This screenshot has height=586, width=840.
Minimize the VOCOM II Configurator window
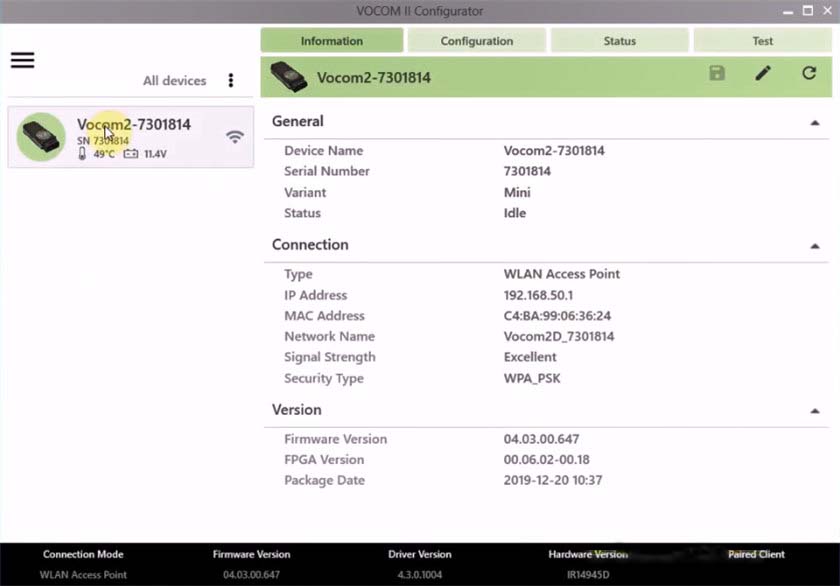tap(788, 11)
